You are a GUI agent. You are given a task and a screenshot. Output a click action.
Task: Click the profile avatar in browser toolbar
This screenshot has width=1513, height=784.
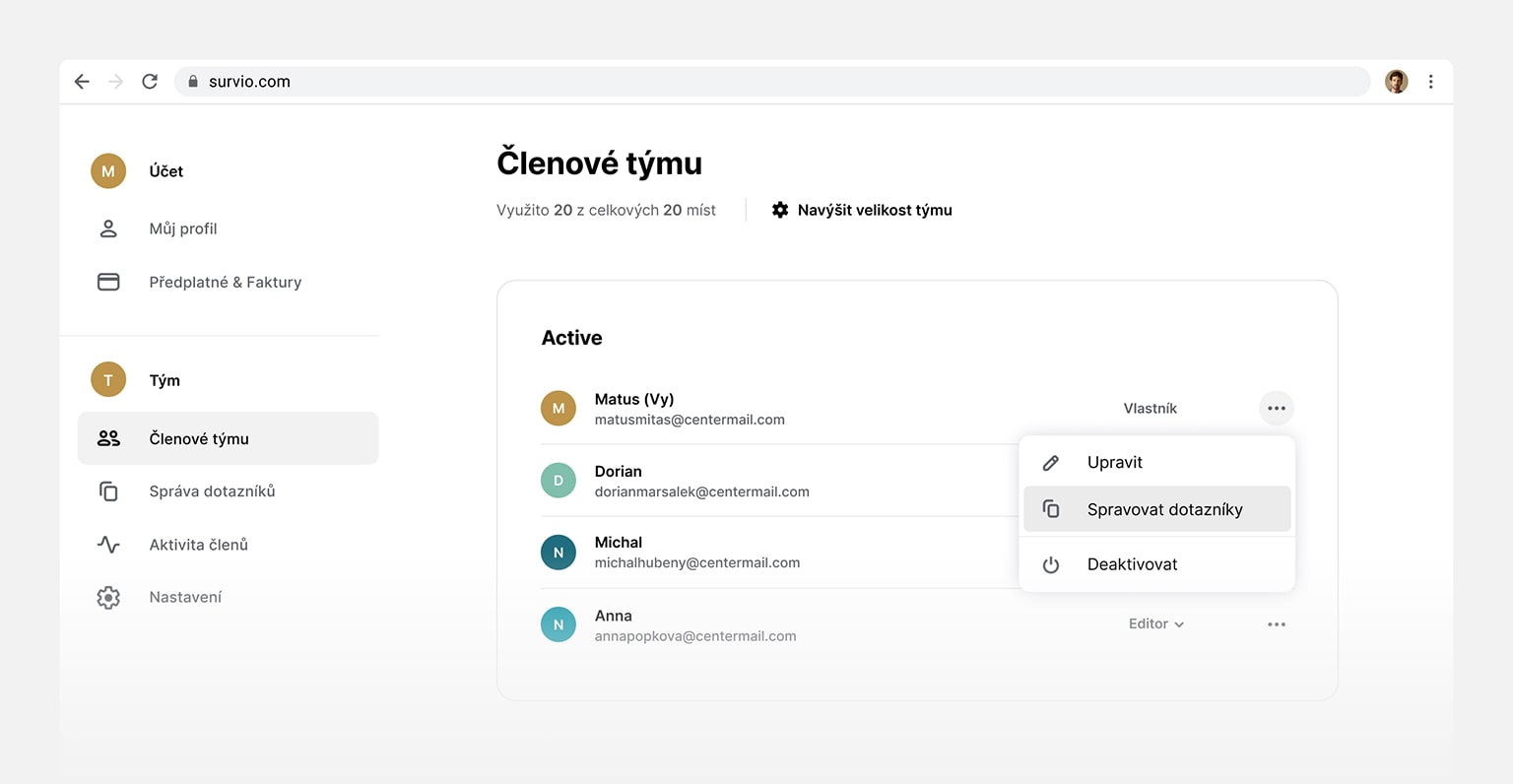coord(1396,81)
